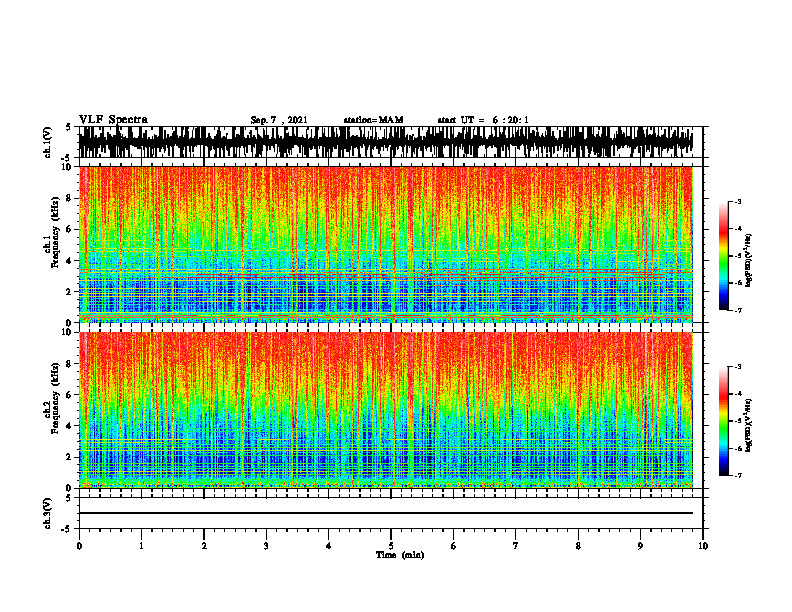Screen dimensions: 792x612
Task: Click time axis tick label "6"
Action: tap(454, 546)
